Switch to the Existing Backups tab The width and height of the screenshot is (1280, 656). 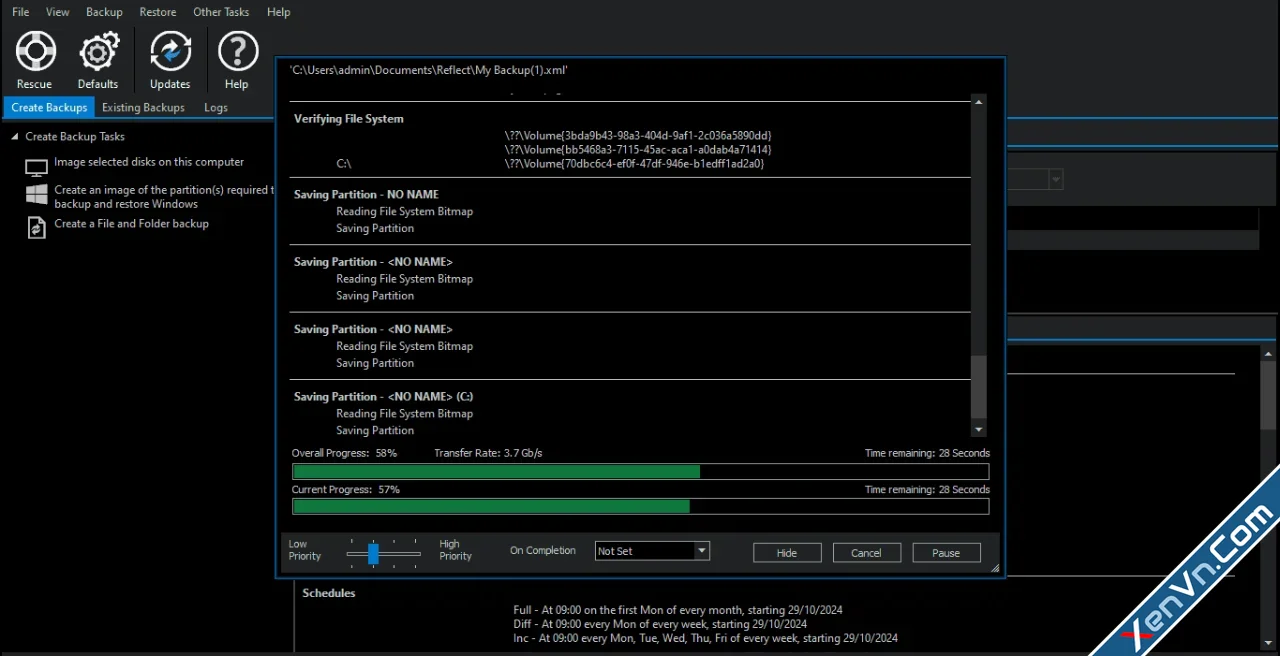click(x=143, y=107)
